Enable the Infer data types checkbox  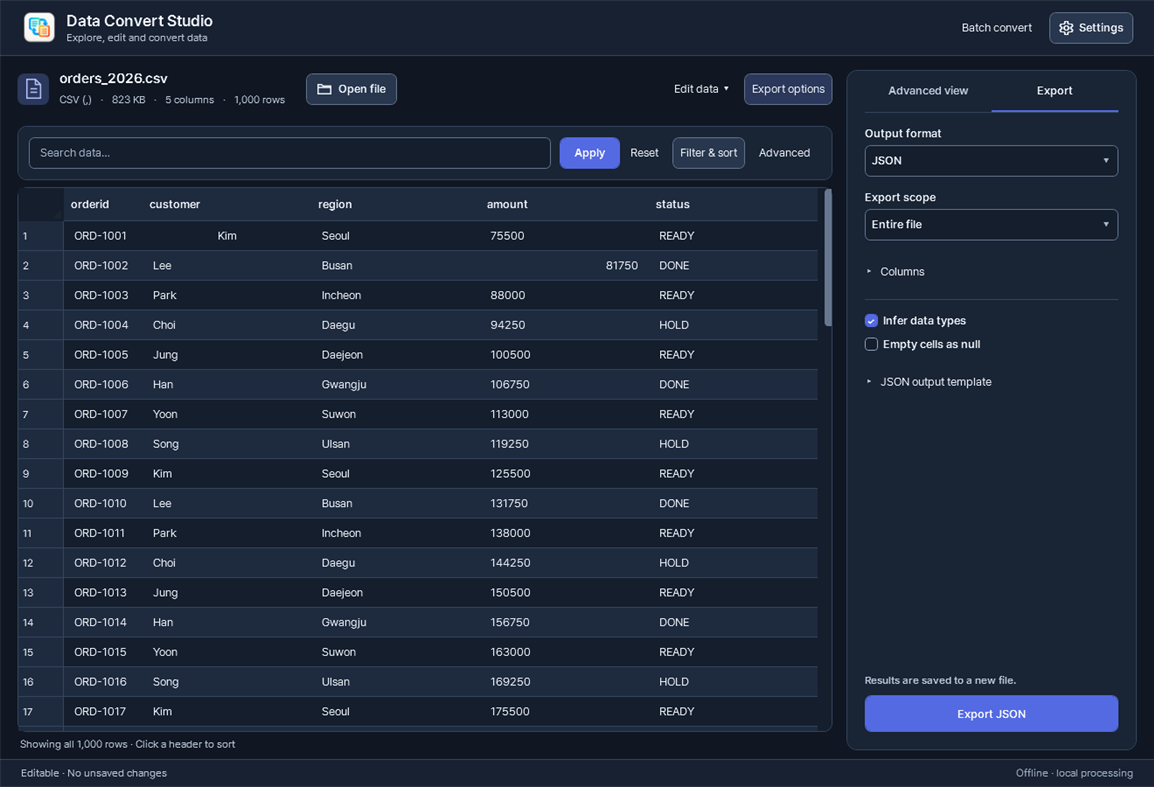(x=871, y=321)
